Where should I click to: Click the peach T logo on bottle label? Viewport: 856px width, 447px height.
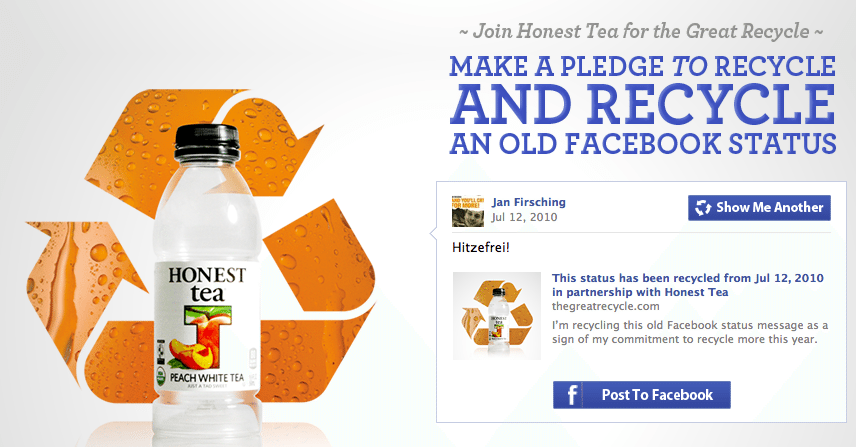tap(201, 336)
